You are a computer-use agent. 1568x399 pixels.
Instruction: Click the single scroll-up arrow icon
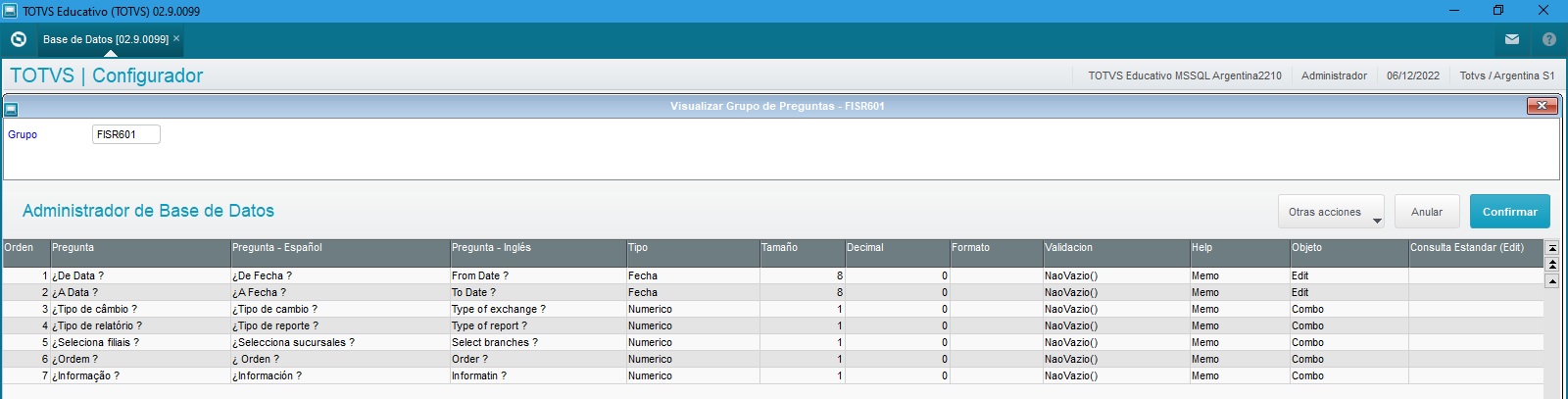(x=1551, y=281)
